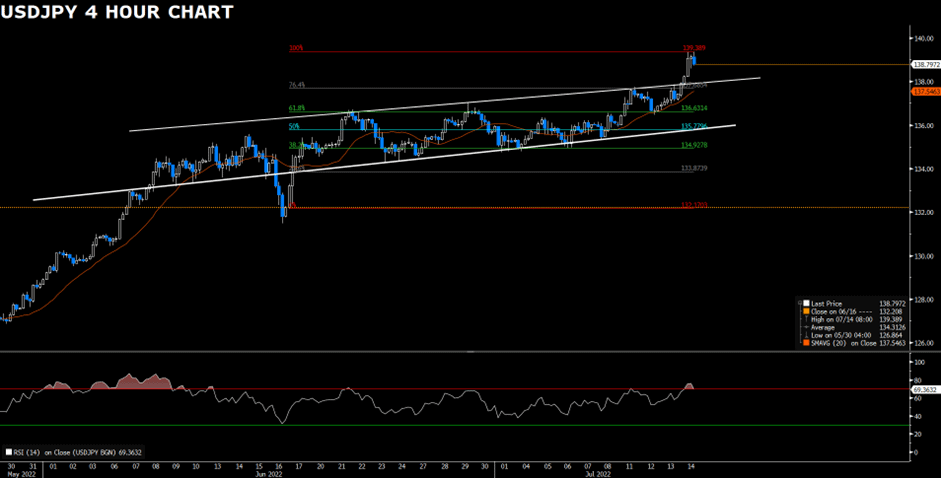Select the 100% Fibonacci level label

coord(296,48)
